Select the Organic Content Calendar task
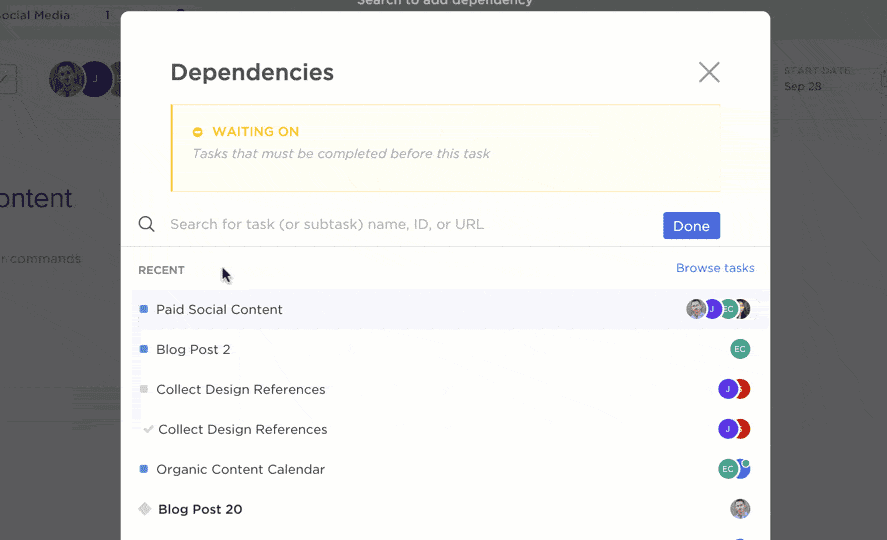Image resolution: width=887 pixels, height=540 pixels. [450, 469]
